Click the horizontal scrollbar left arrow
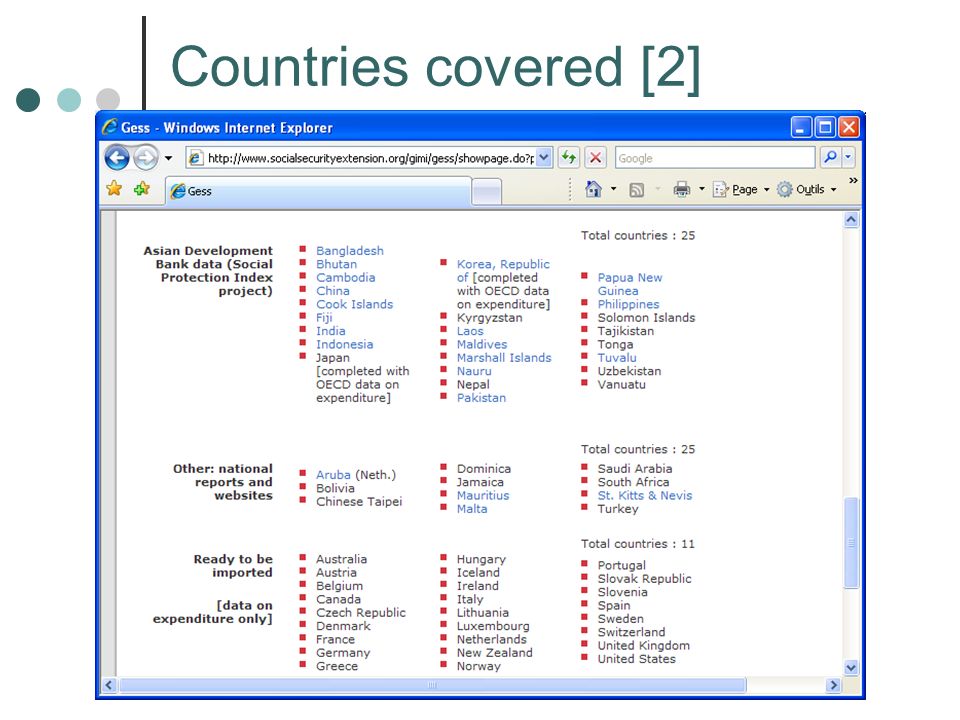Screen dimensions: 960x720 (109, 685)
